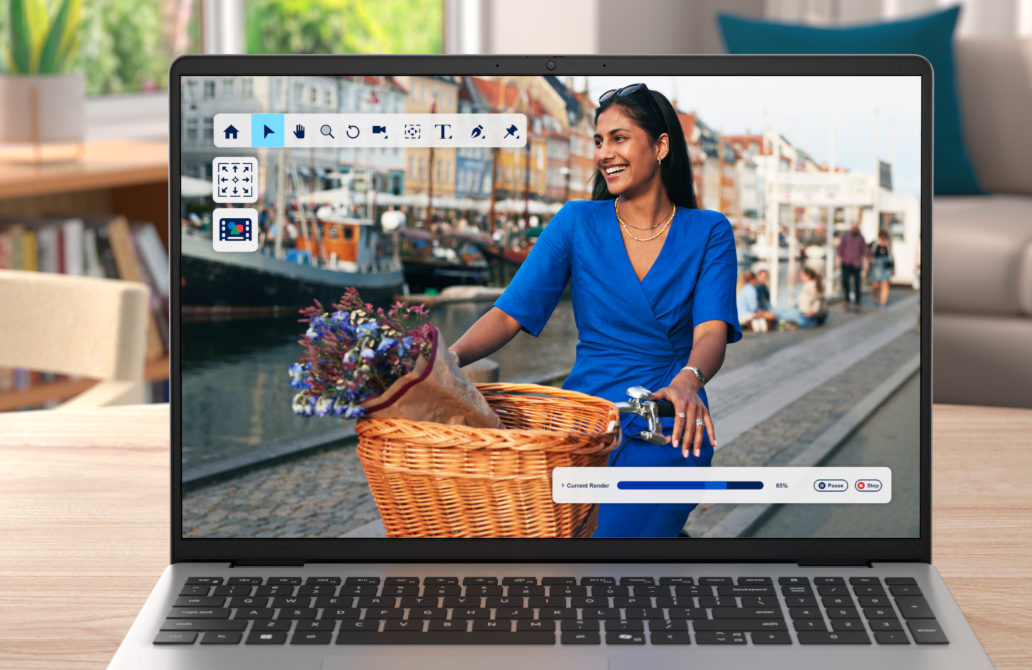Choose the Pen tool
The image size is (1032, 670).
click(477, 131)
